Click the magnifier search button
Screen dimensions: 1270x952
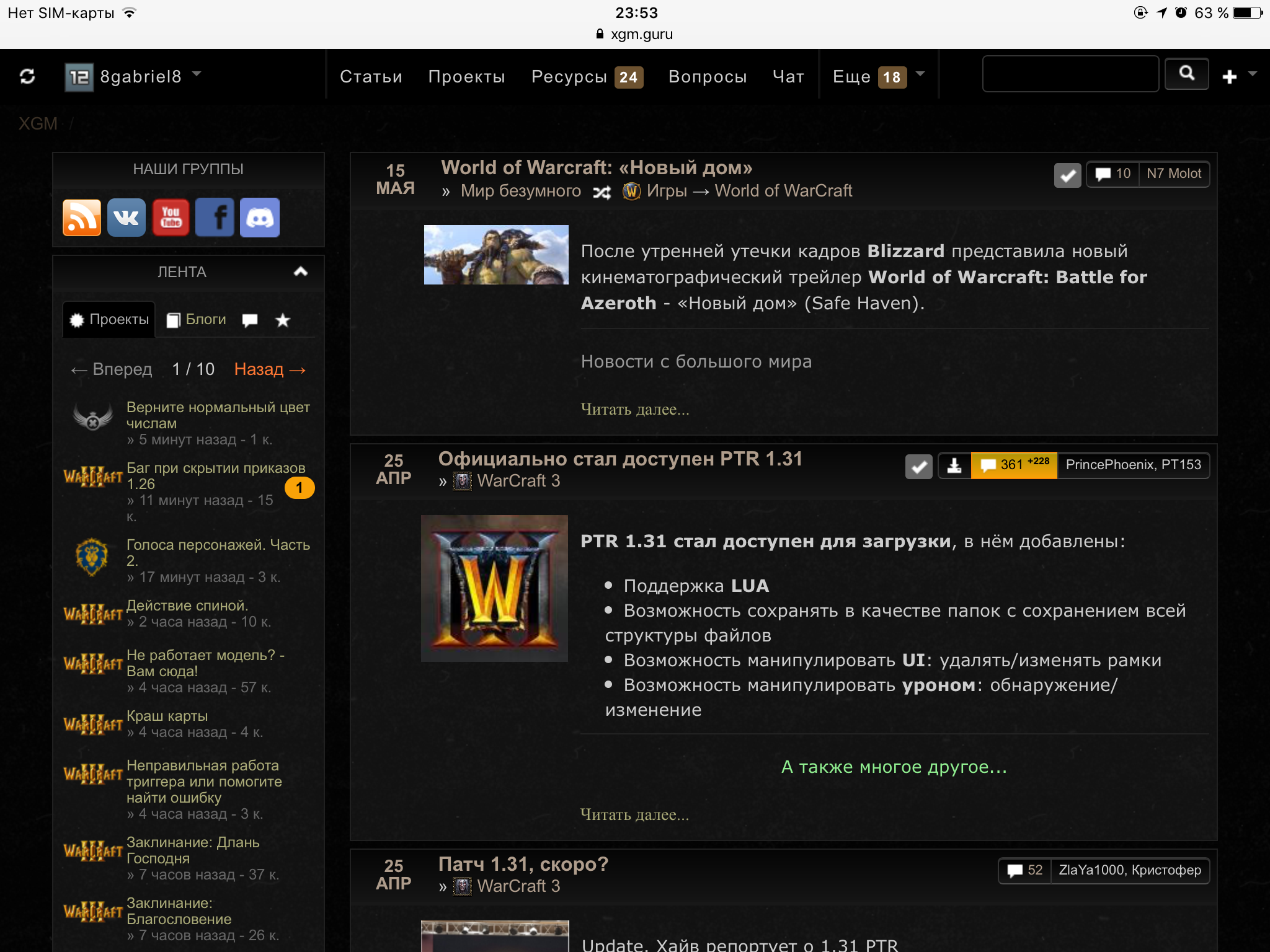tap(1186, 74)
